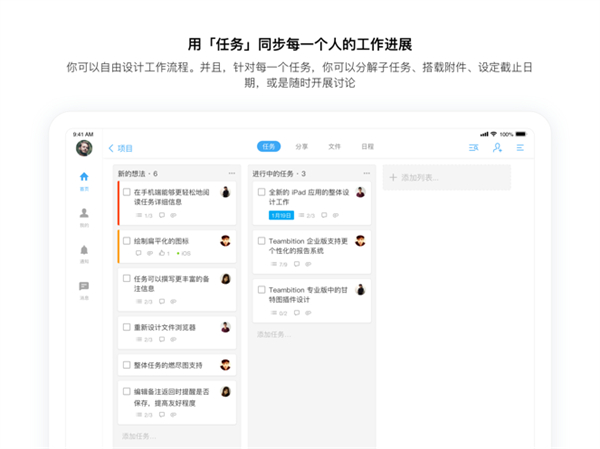Viewport: 600px width, 449px height.
Task: Check the 全新的 iPad 应用 task checkbox
Action: [261, 192]
